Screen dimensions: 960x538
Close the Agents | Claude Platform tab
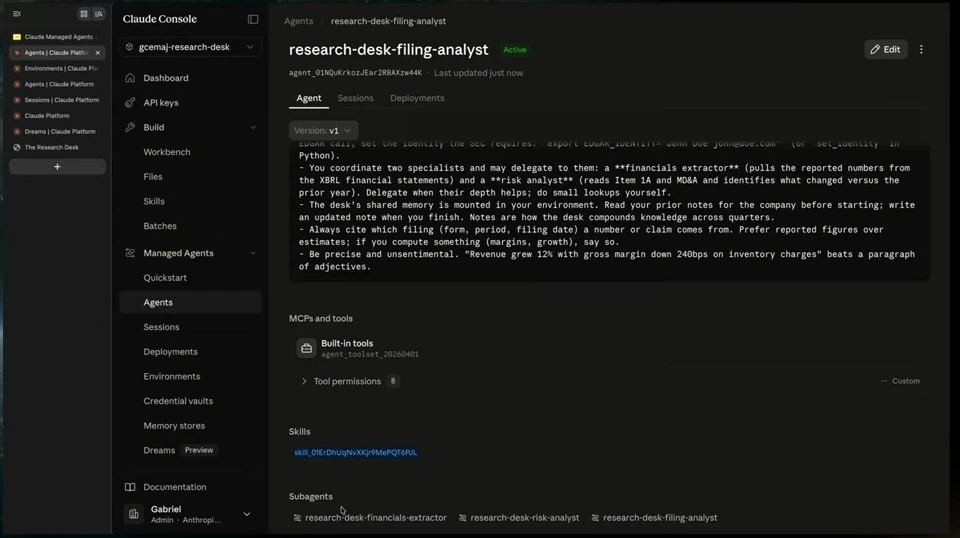click(x=98, y=53)
